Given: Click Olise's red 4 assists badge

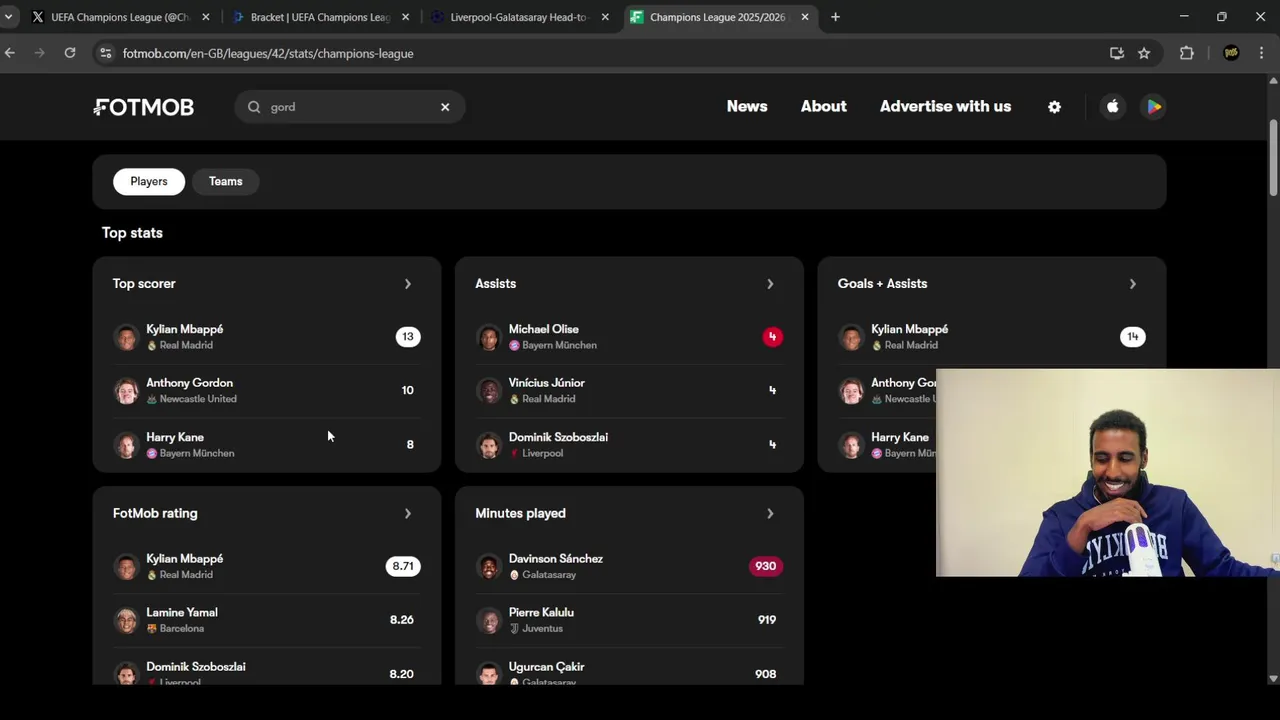Looking at the screenshot, I should pyautogui.click(x=772, y=337).
